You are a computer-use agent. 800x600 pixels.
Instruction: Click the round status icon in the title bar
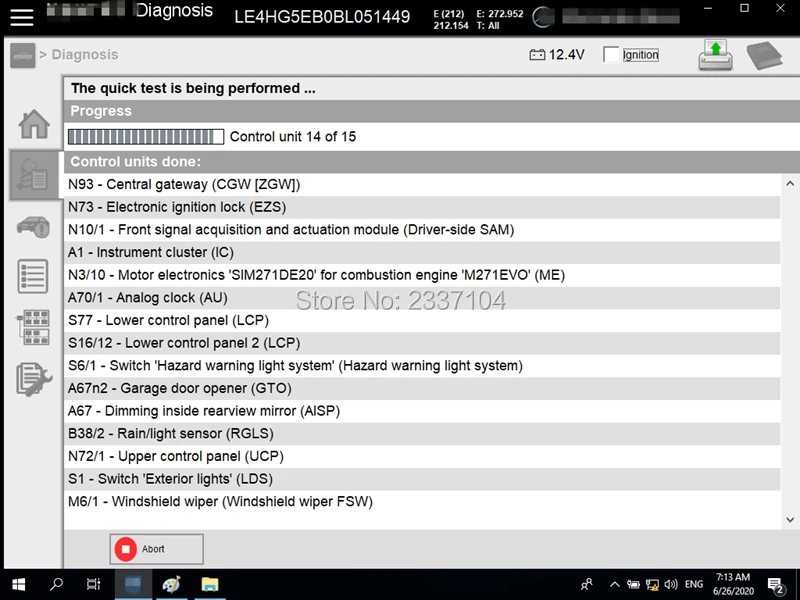pyautogui.click(x=543, y=17)
